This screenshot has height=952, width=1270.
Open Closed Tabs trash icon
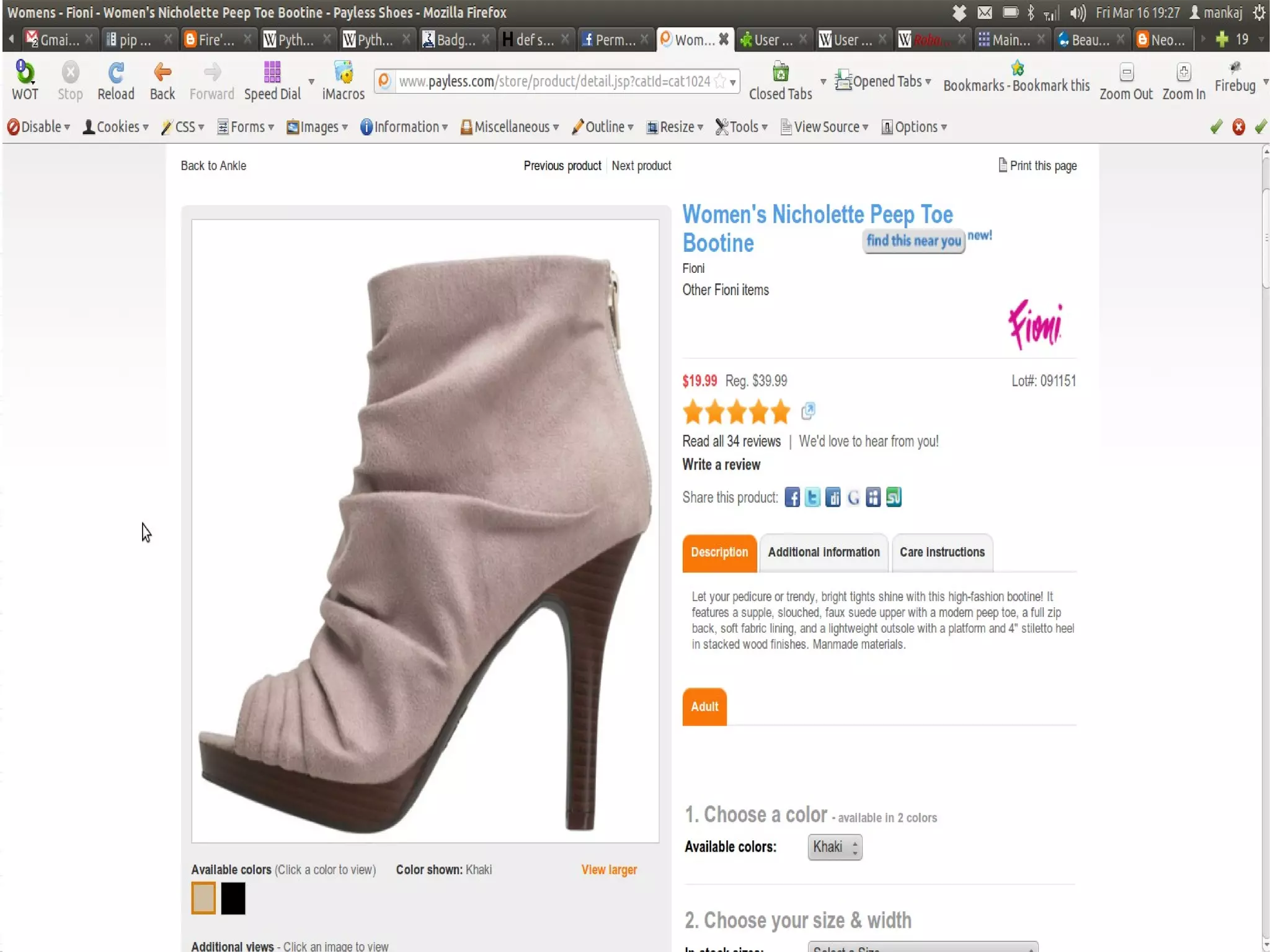(x=780, y=73)
